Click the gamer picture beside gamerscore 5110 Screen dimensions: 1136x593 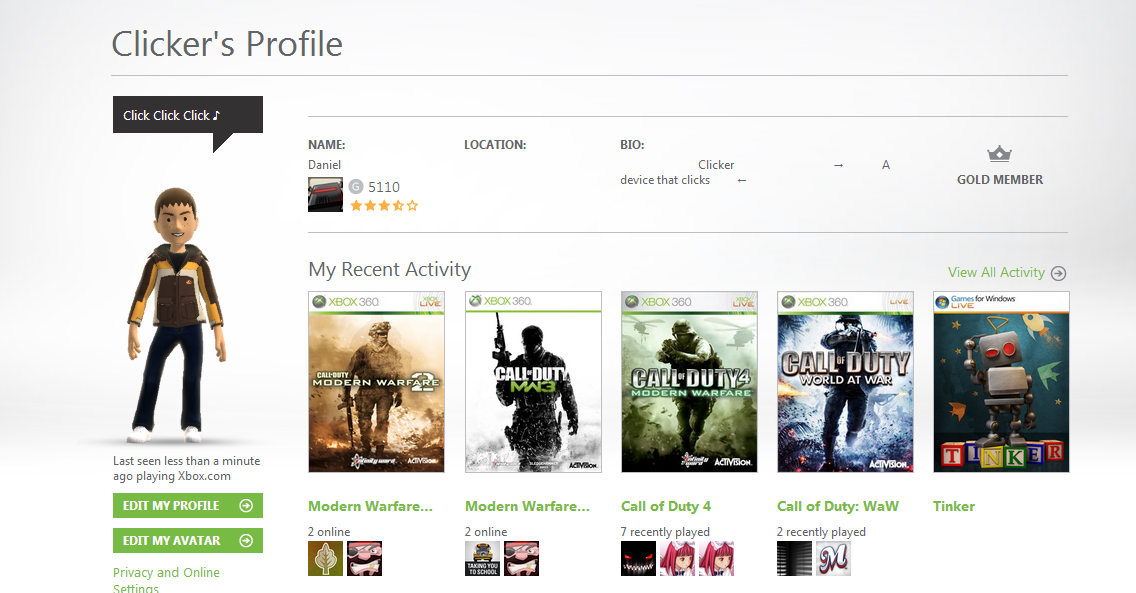tap(325, 194)
